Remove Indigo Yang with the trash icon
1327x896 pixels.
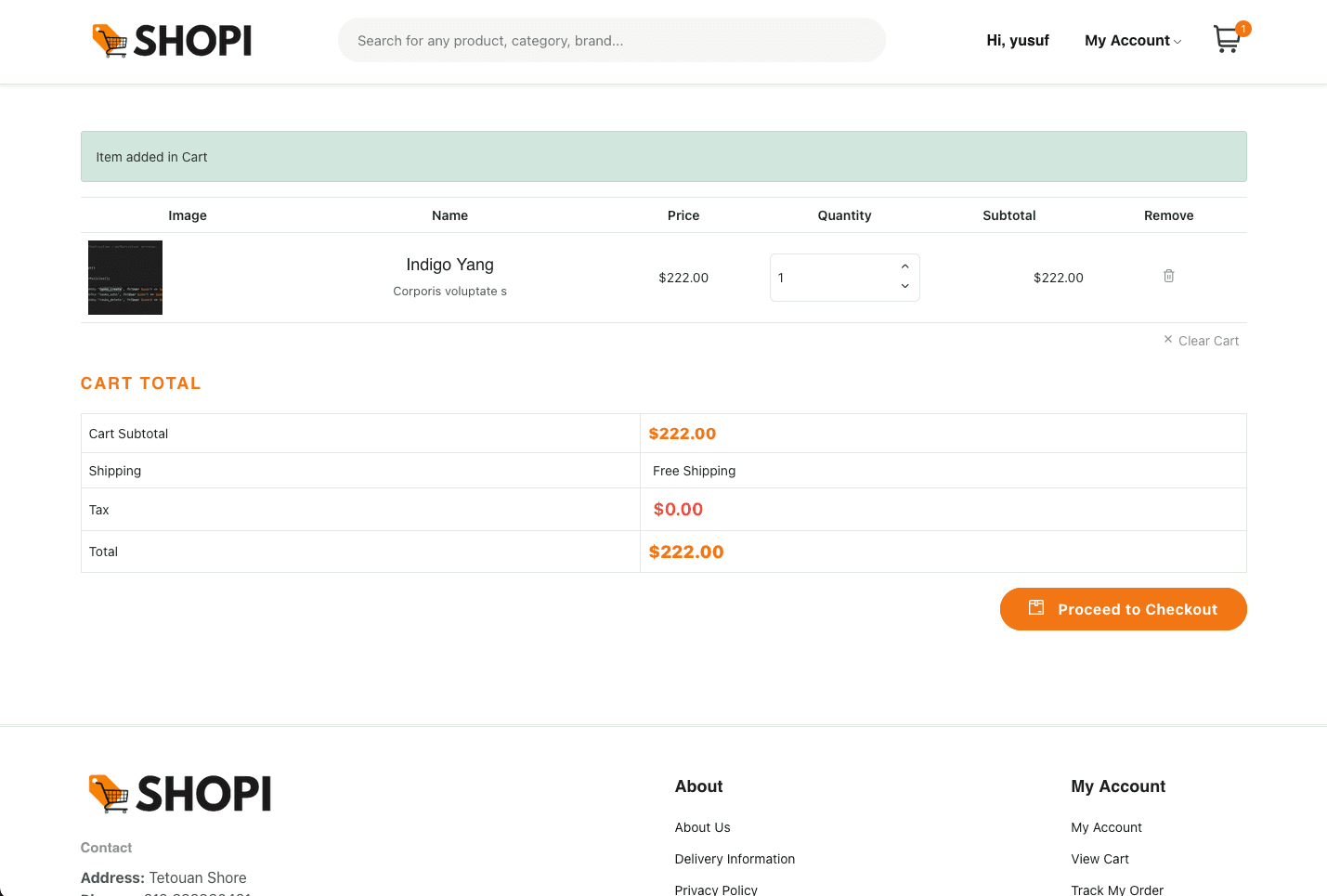(x=1168, y=276)
